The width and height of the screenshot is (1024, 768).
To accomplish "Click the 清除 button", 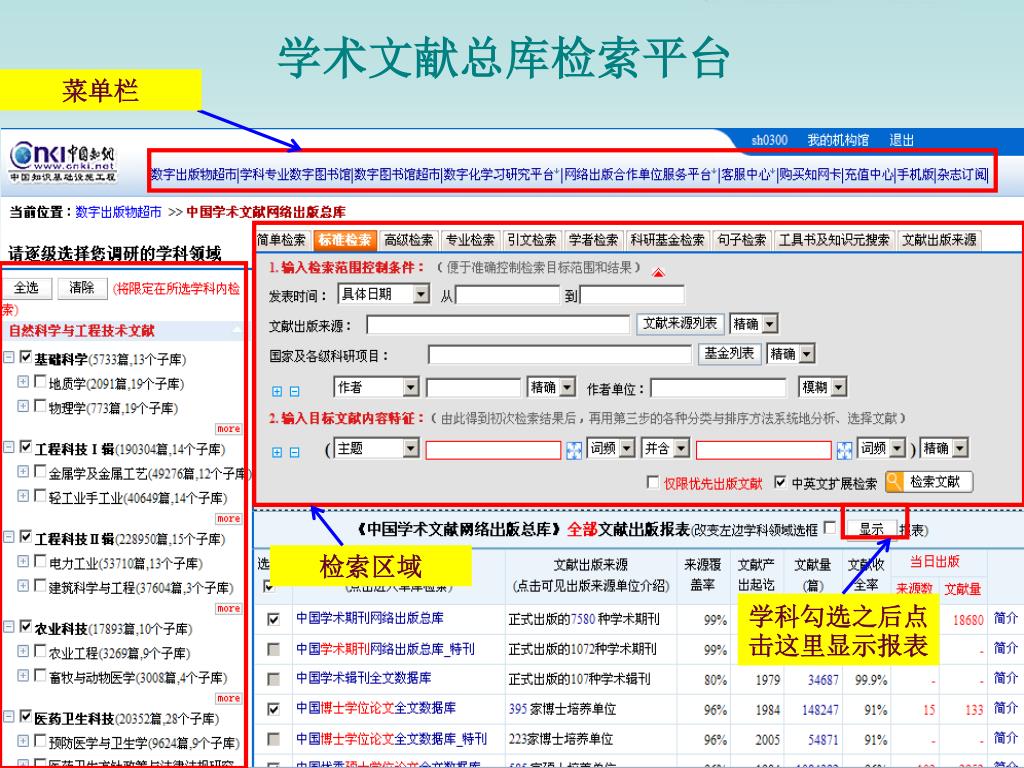I will [82, 288].
